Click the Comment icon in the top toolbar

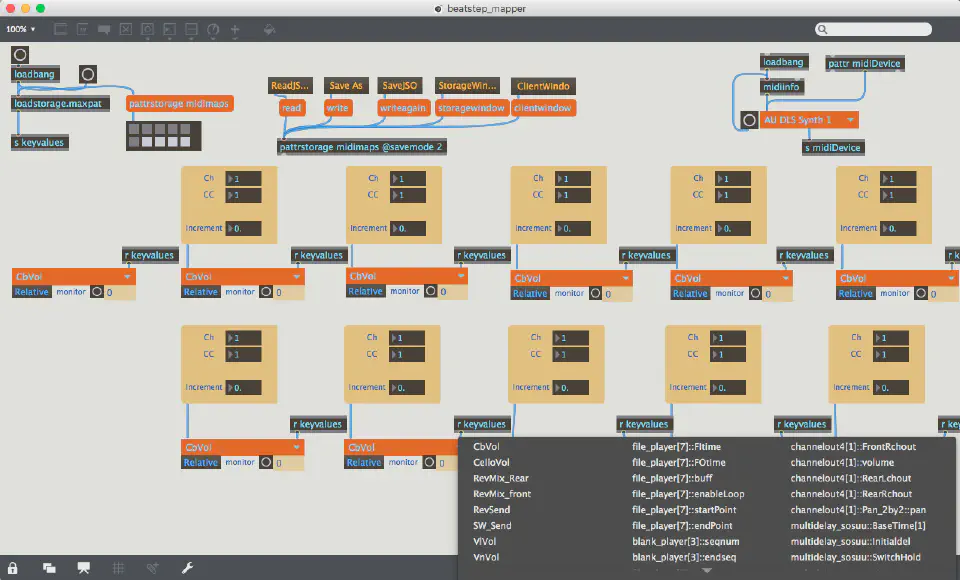coord(104,29)
